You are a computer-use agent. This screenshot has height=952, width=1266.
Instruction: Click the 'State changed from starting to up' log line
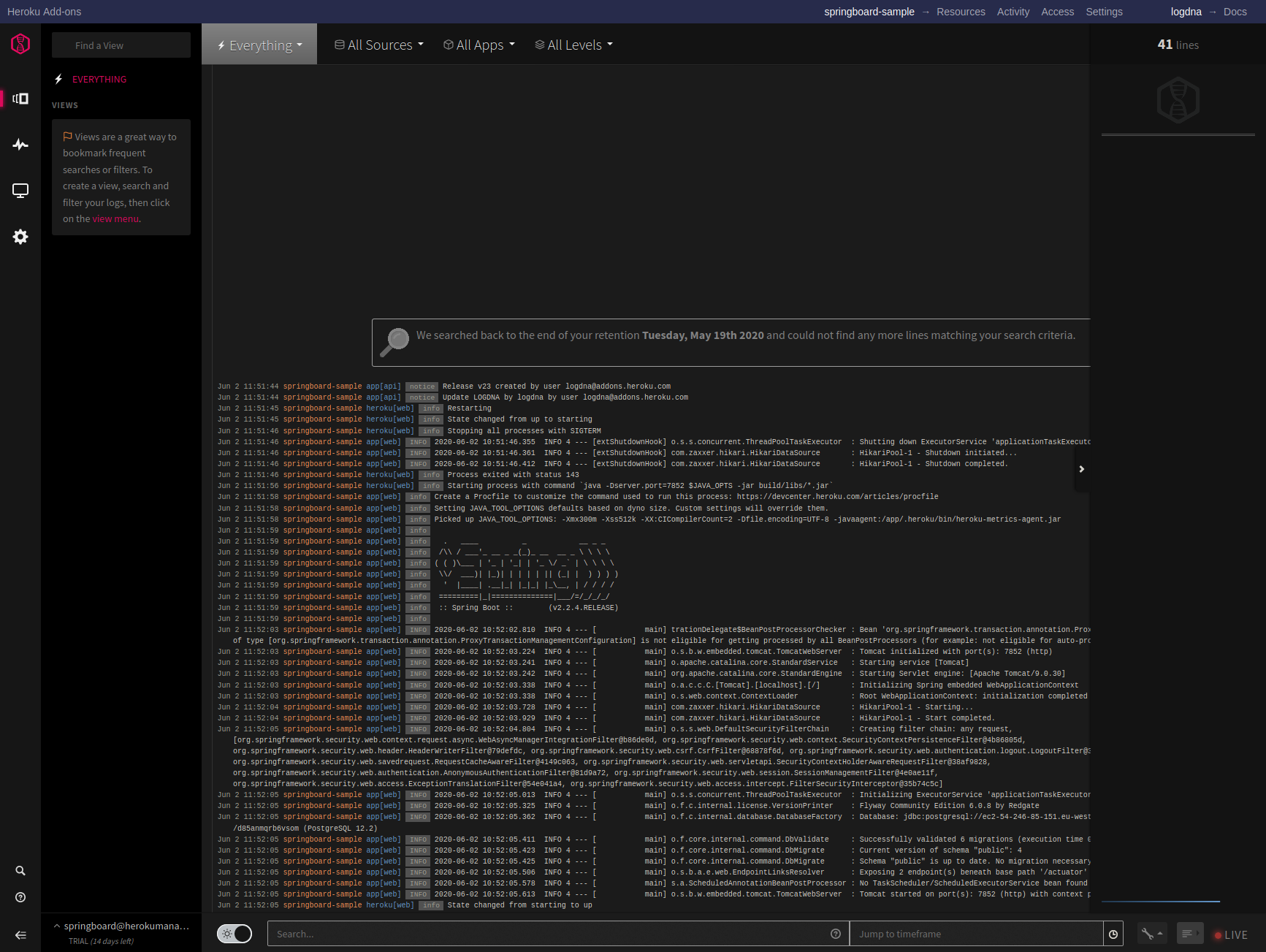tap(652, 905)
